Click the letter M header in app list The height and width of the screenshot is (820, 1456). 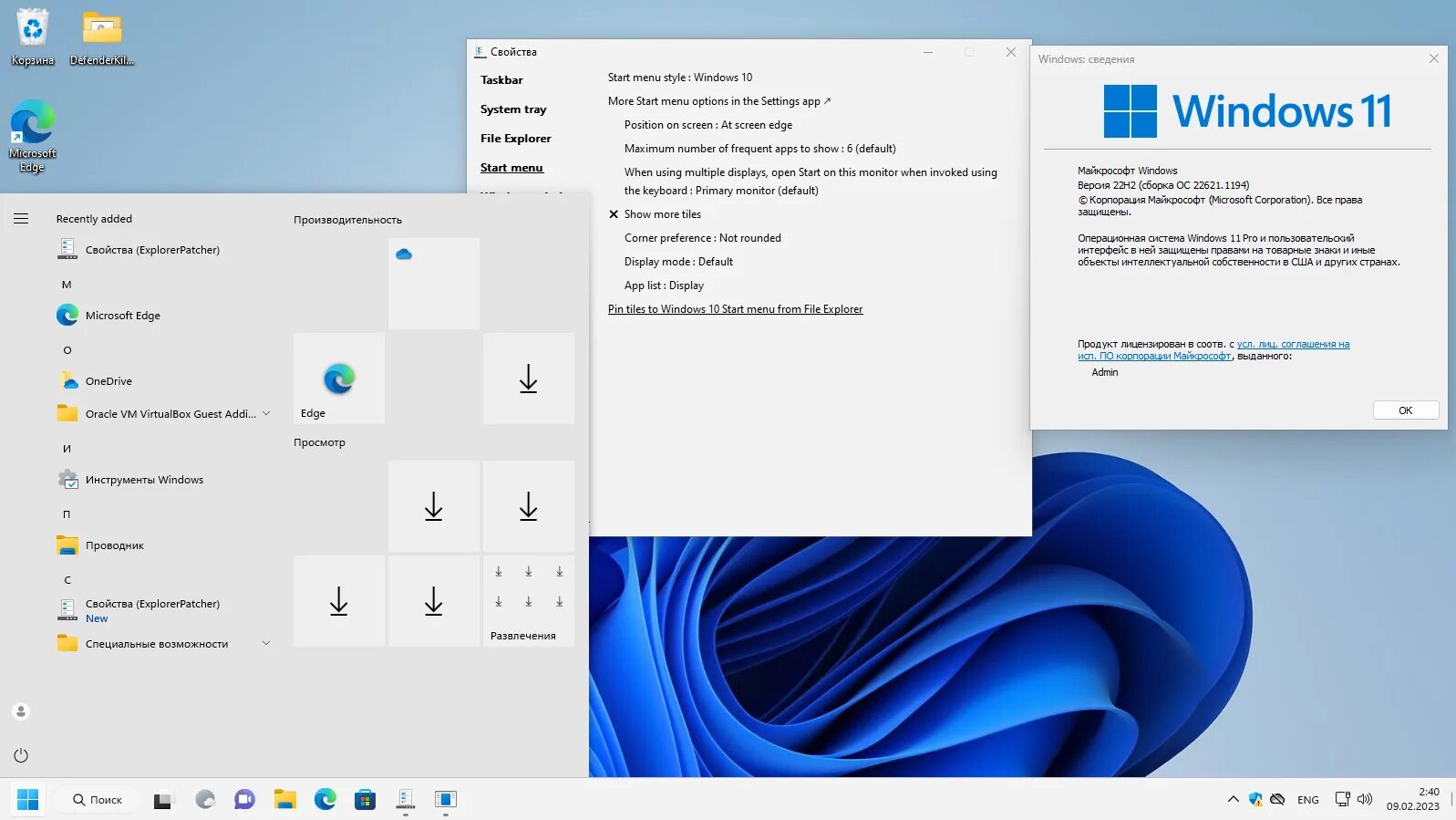(x=67, y=285)
